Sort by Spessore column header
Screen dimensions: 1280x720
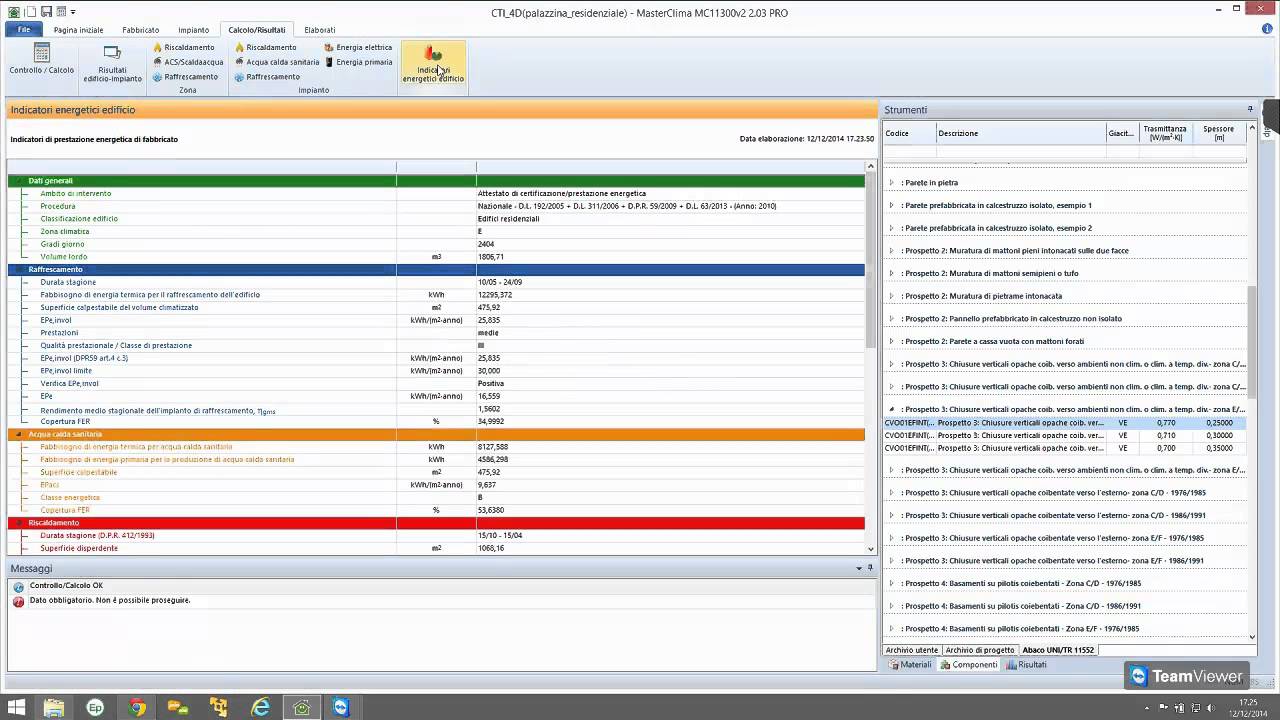point(1218,133)
